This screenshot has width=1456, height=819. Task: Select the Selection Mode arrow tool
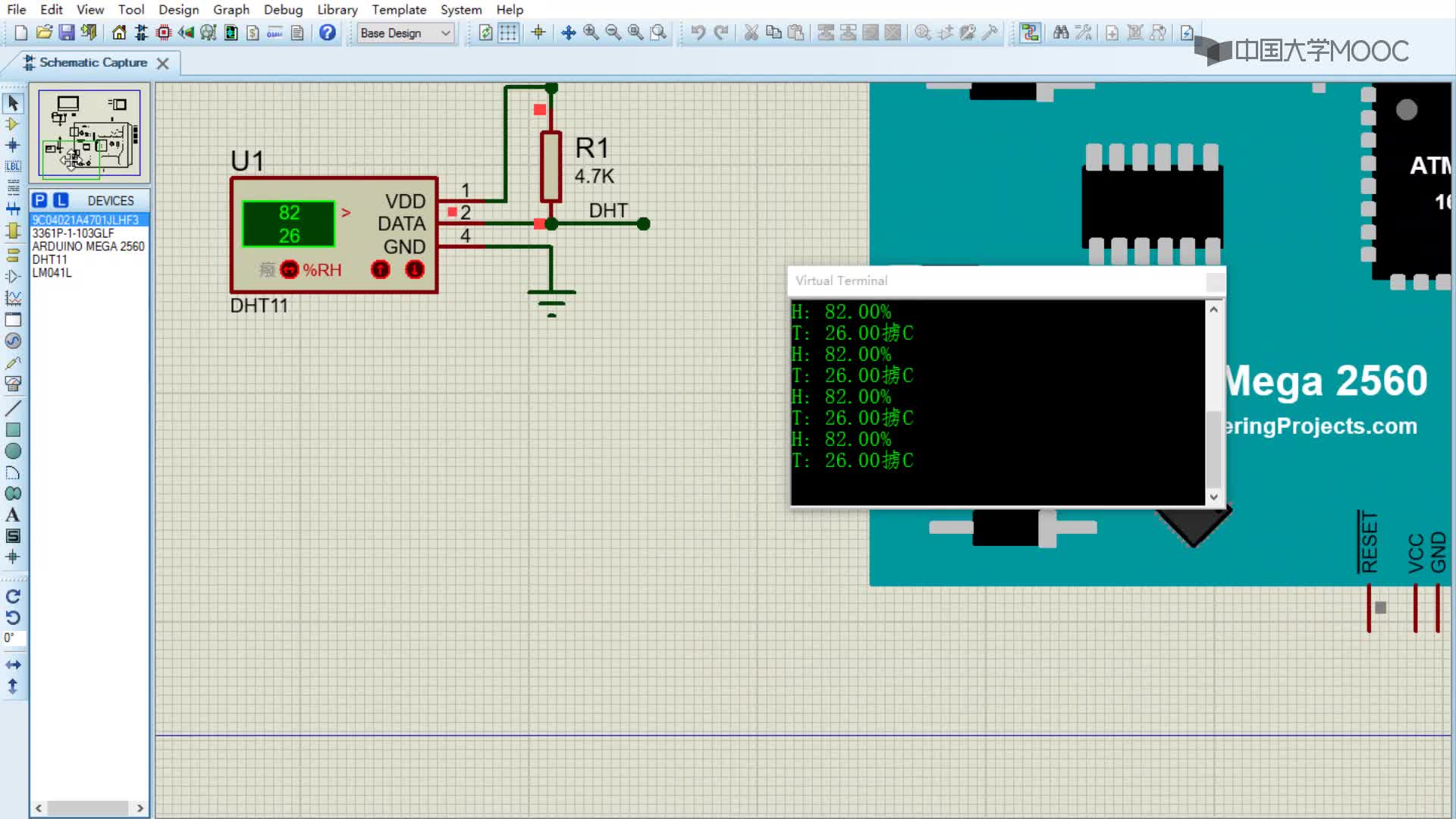(13, 103)
